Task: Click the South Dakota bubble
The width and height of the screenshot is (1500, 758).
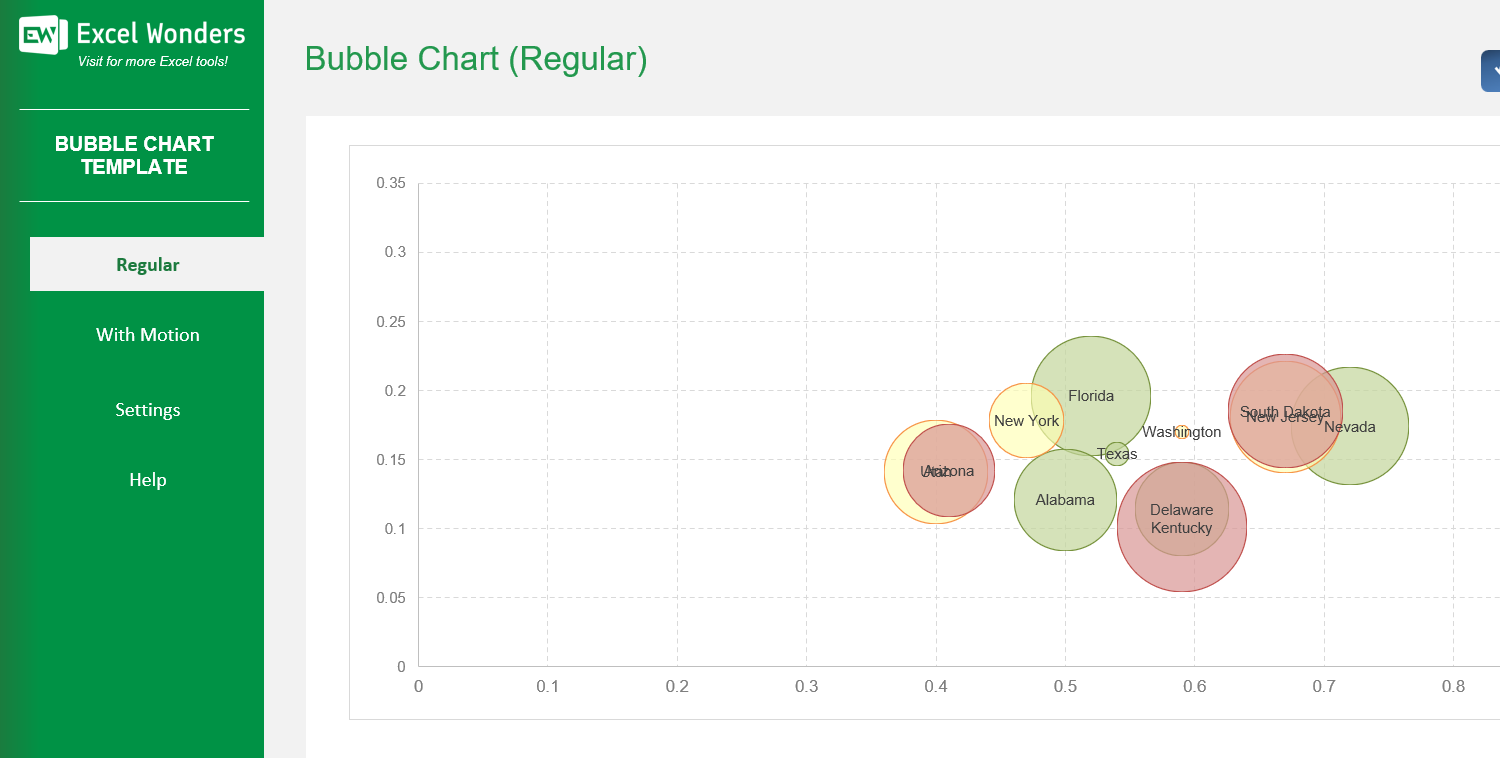Action: 1284,412
